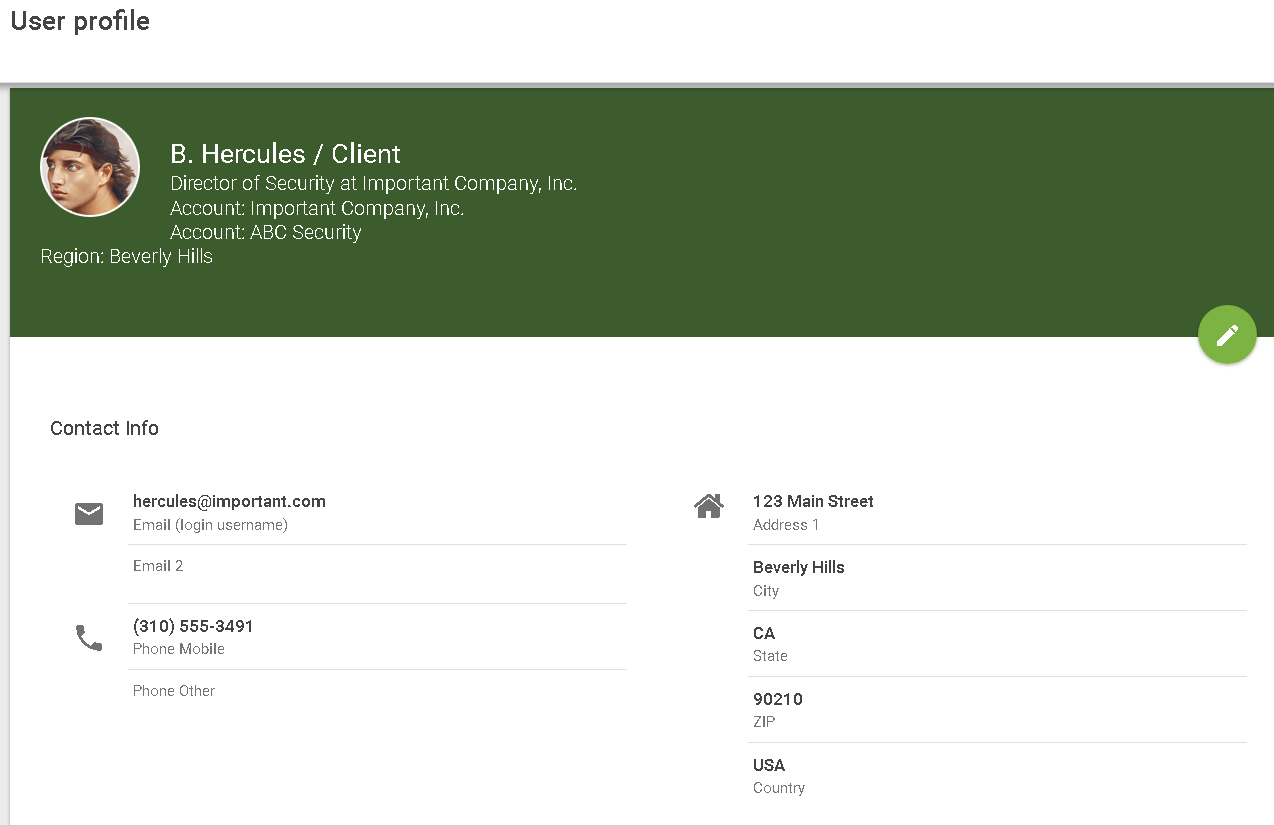The width and height of the screenshot is (1274, 826).
Task: Click the B. Hercules / Client name heading
Action: tap(285, 154)
